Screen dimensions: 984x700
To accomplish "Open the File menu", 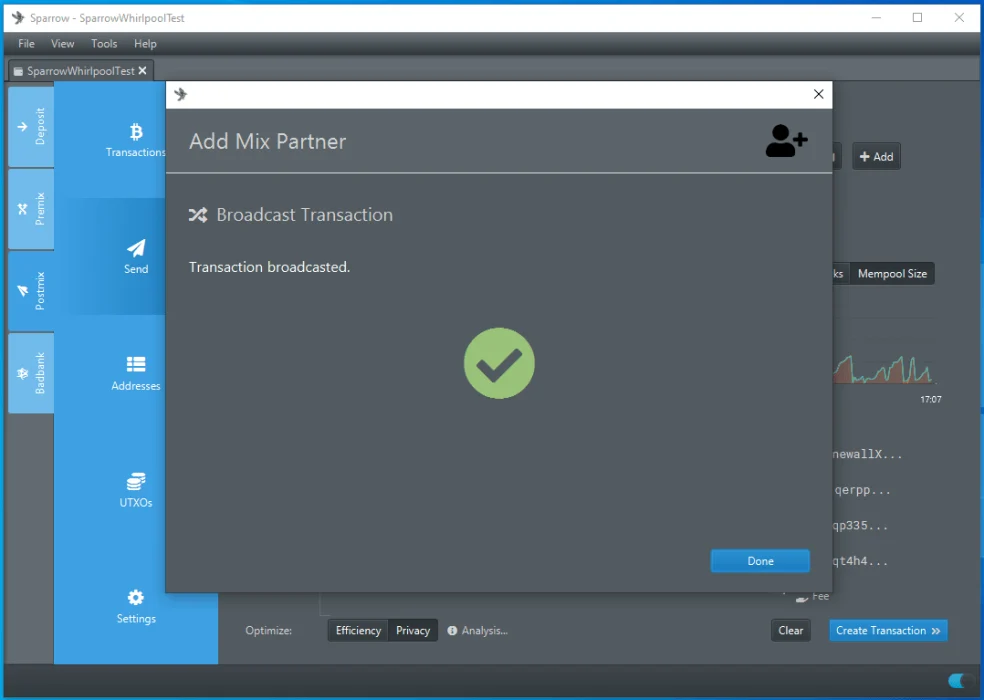I will pos(26,44).
